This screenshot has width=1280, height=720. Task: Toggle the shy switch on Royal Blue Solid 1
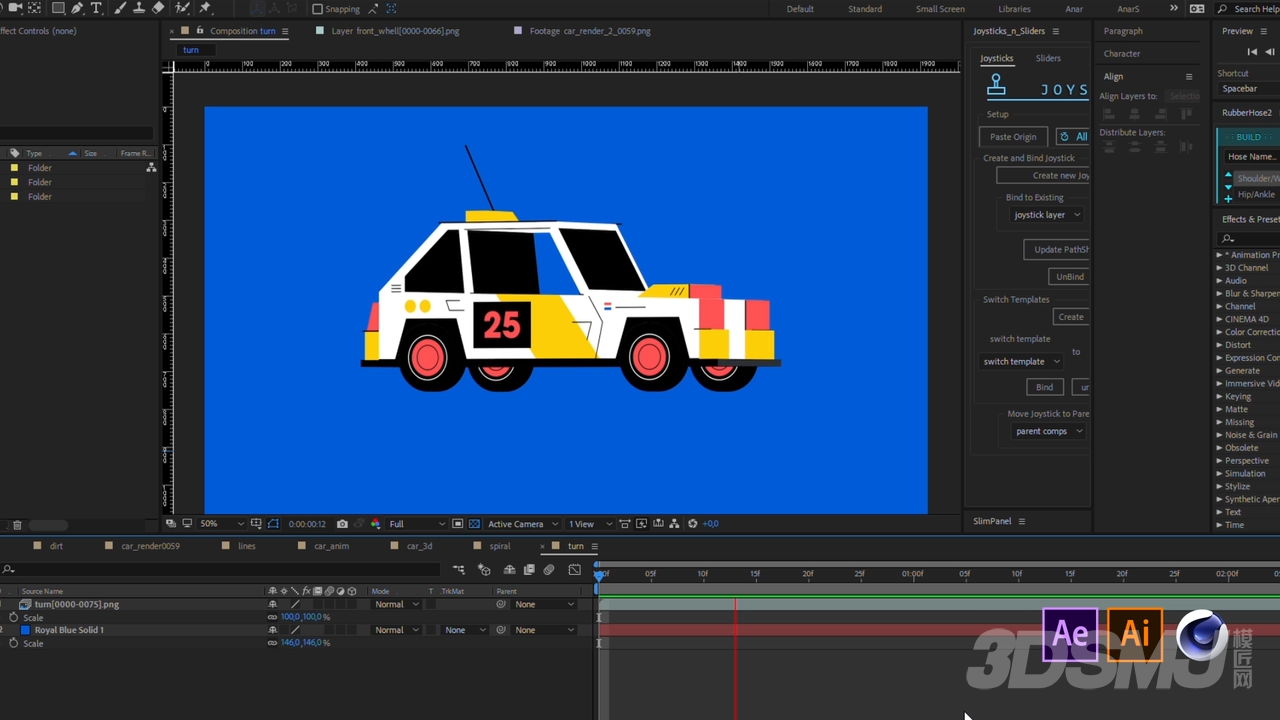pyautogui.click(x=272, y=630)
